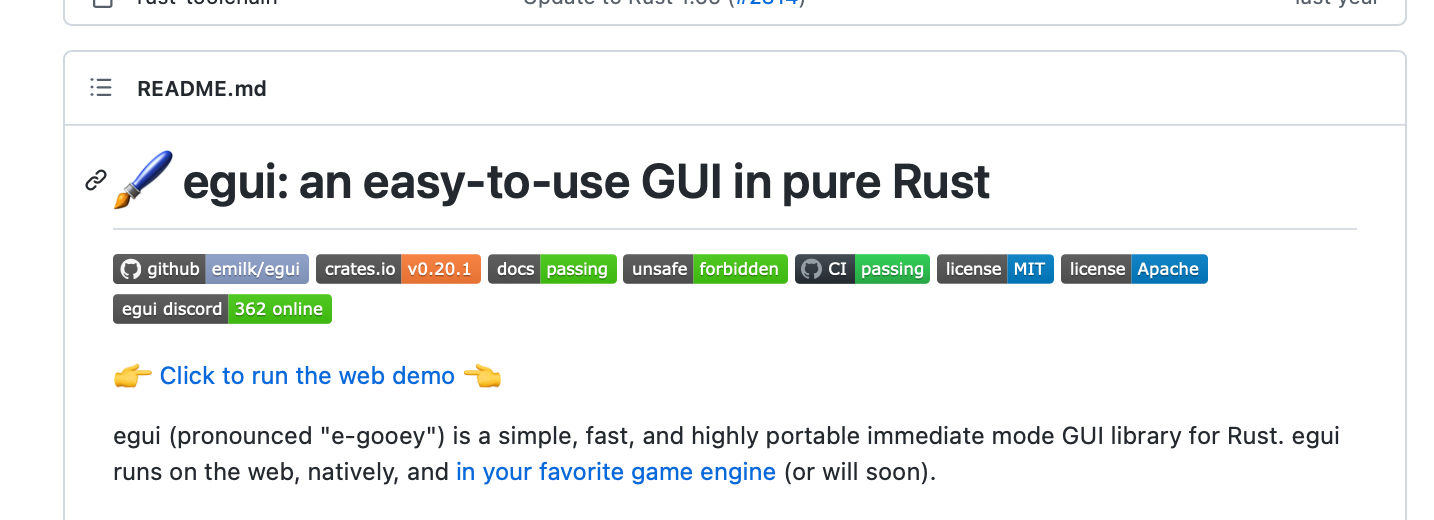Viewport: 1434px width, 520px height.
Task: Open the github emilk/egui badge
Action: click(211, 269)
